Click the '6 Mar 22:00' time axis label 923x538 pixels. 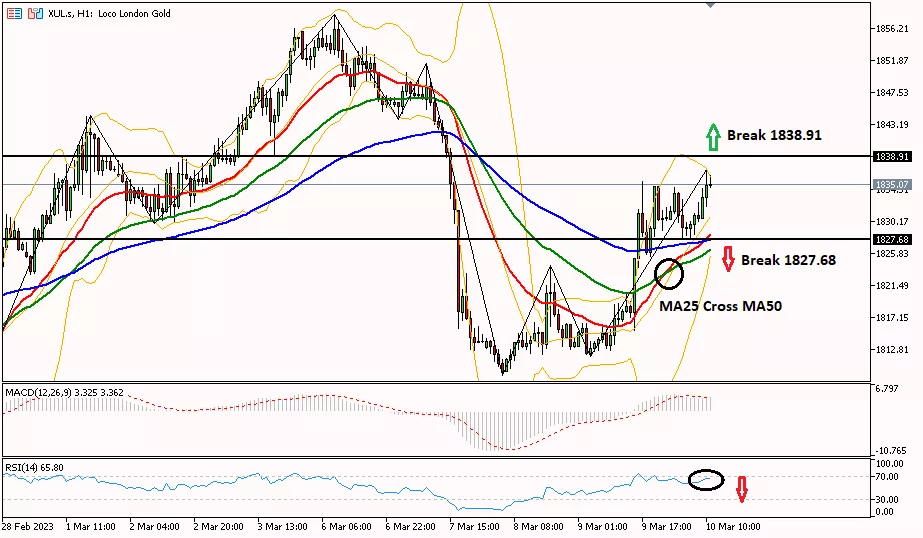410,526
